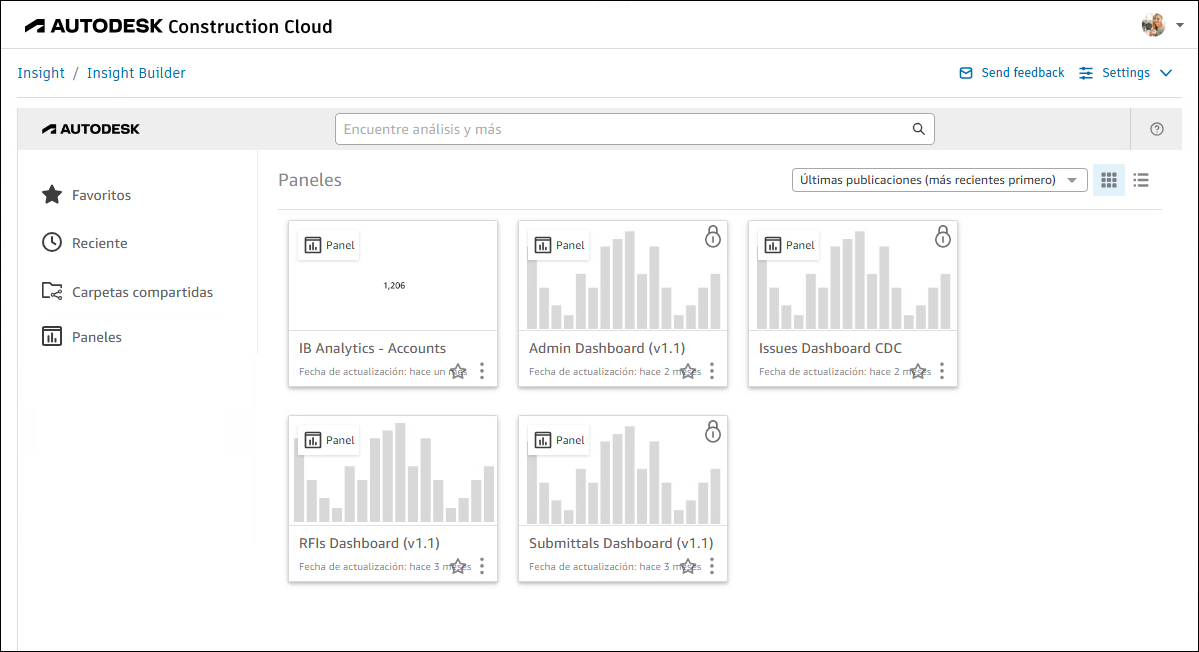Open more options for Issues Dashboard CDC

[x=942, y=371]
